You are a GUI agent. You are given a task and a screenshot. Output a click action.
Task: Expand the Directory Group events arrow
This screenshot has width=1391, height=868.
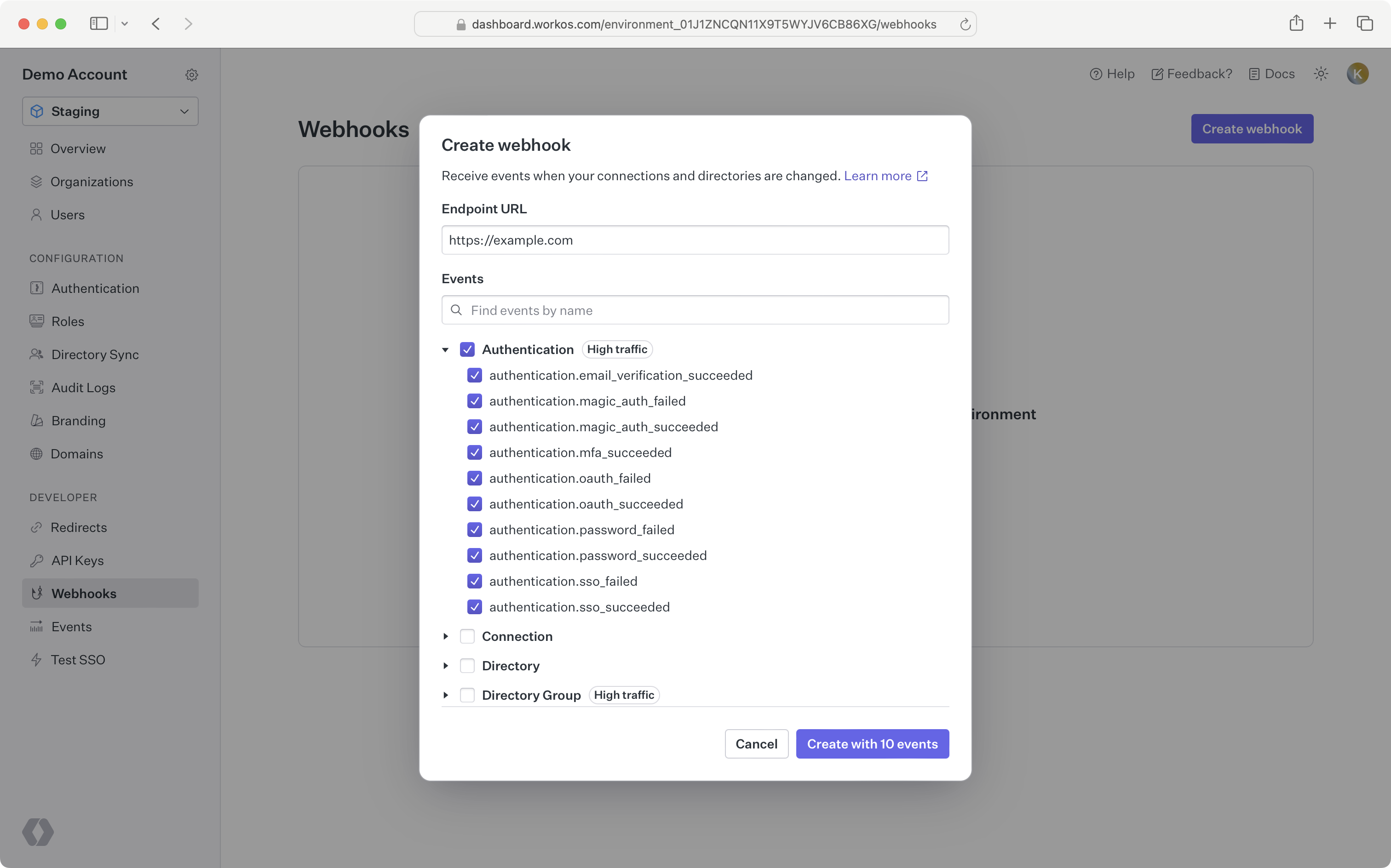(x=445, y=695)
